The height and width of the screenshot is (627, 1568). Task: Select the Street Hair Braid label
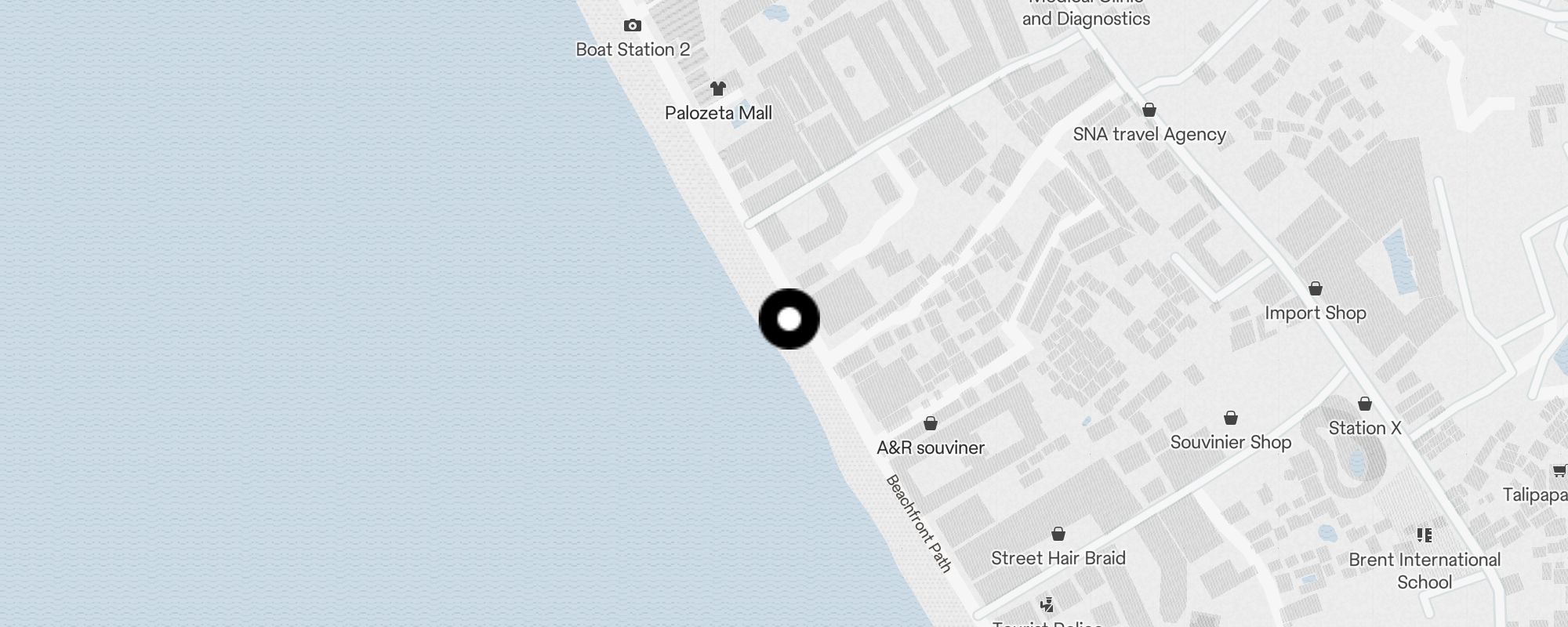coord(1058,558)
